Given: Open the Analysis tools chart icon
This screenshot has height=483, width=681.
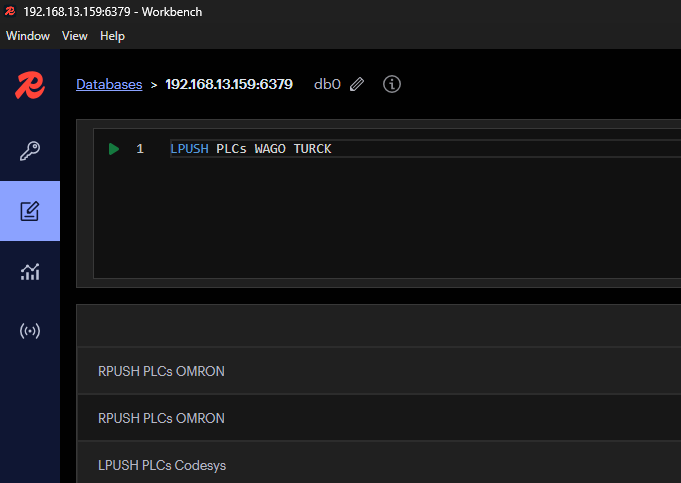Looking at the screenshot, I should 30,272.
